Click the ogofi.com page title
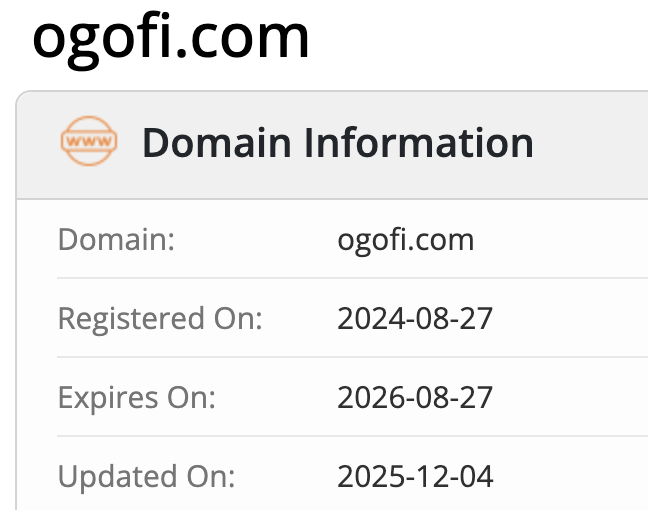648x510 pixels. click(170, 37)
